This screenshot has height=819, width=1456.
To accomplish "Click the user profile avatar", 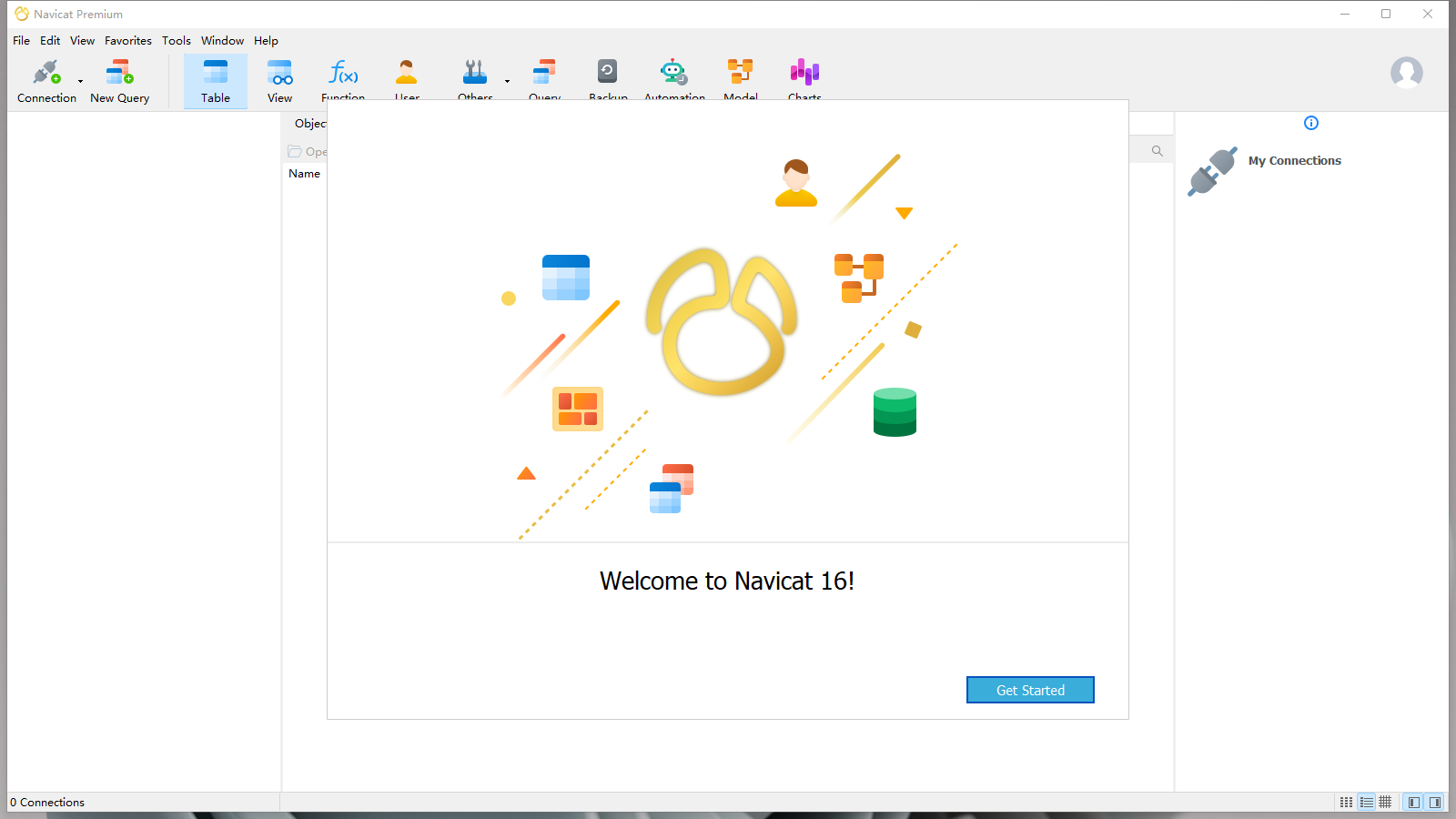I will point(1407,73).
